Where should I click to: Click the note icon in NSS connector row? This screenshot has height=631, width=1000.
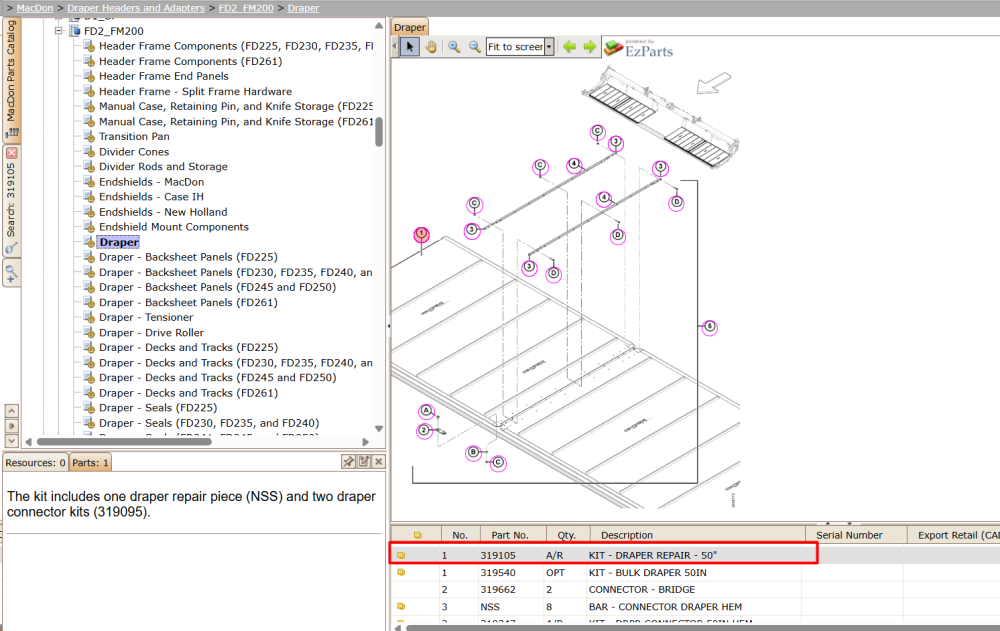point(401,606)
